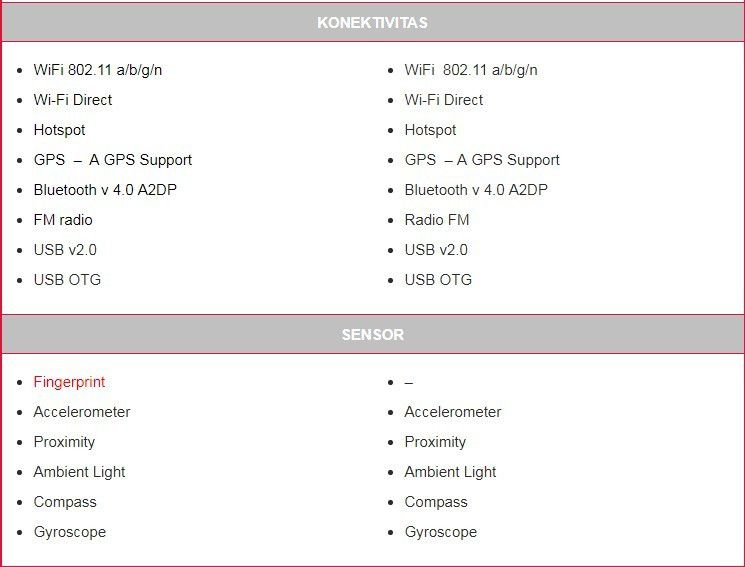Select "Gyroscope" in the right column
The image size is (745, 567).
441,532
